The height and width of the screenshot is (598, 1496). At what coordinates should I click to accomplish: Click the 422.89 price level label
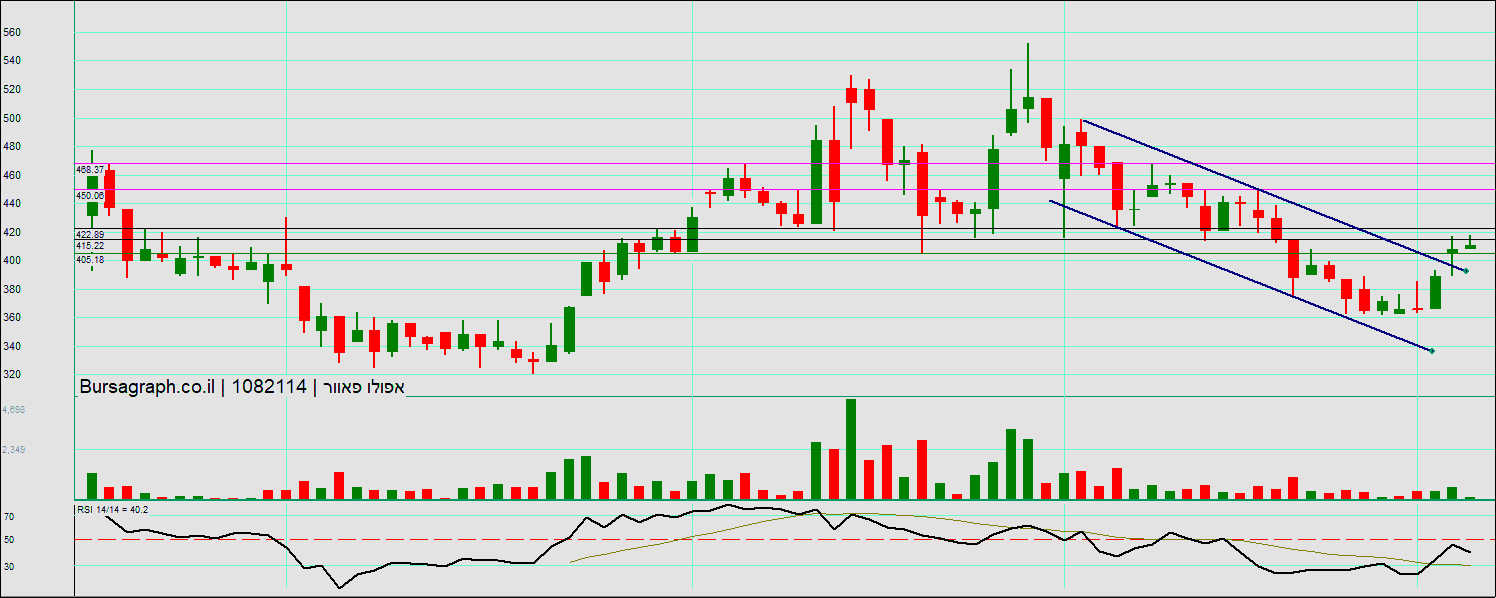[x=90, y=234]
